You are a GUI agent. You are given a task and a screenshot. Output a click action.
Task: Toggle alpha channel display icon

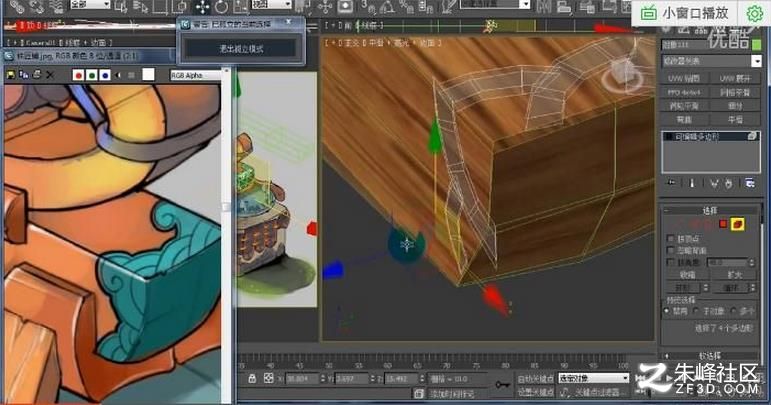[x=118, y=75]
